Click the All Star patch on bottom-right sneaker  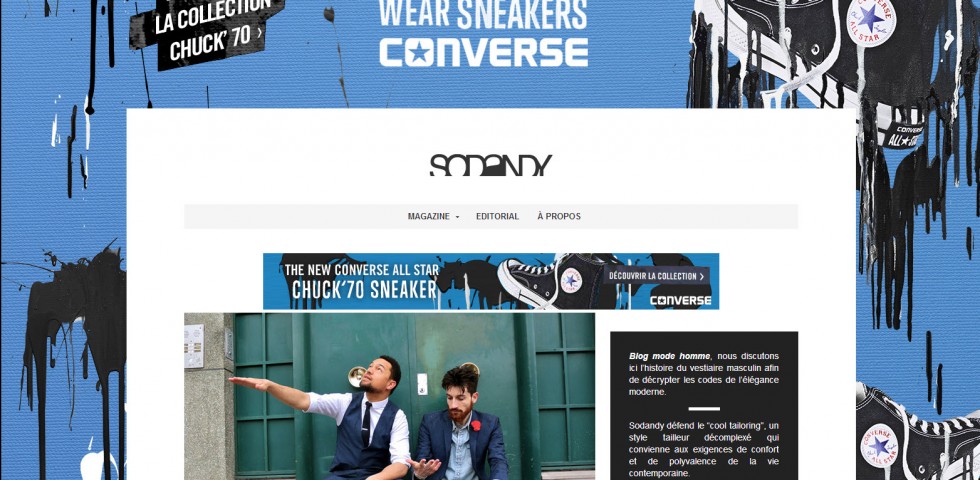click(x=879, y=445)
